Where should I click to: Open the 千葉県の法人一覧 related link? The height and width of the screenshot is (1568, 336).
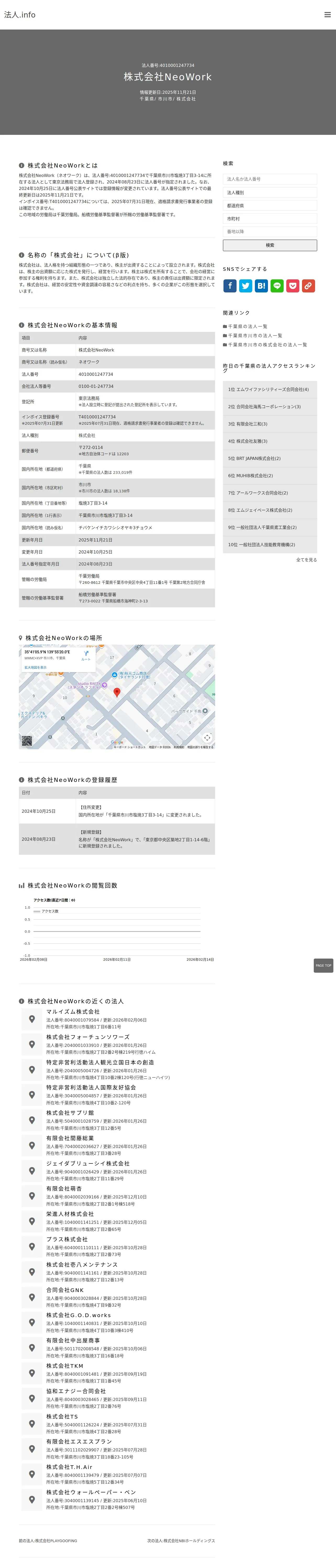[x=248, y=326]
